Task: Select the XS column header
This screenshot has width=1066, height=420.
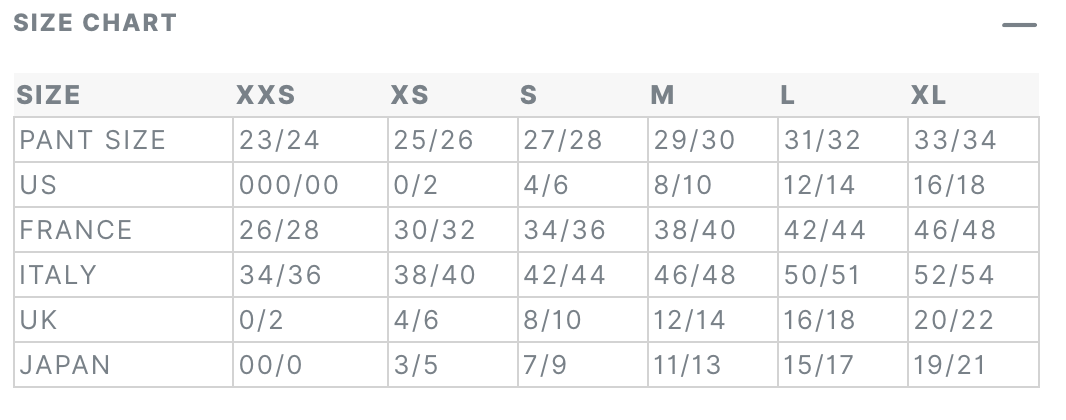Action: 409,95
